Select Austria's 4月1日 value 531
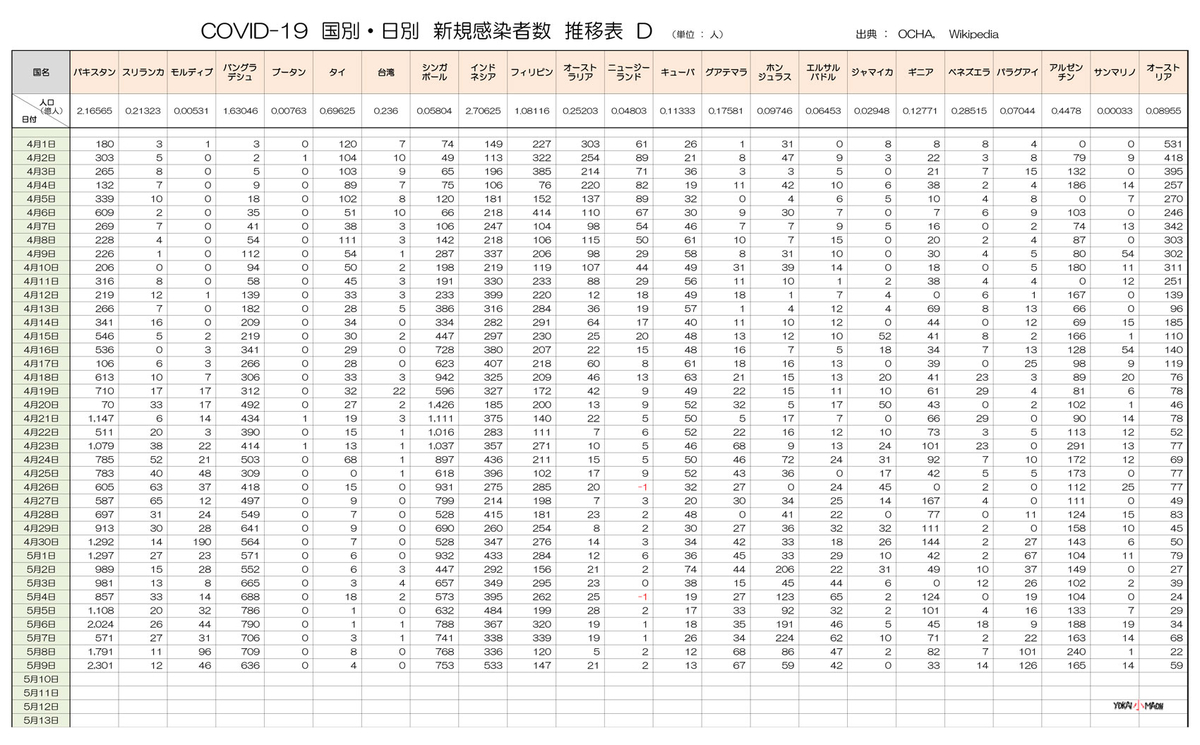This screenshot has height=745, width=1200. pyautogui.click(x=1173, y=144)
